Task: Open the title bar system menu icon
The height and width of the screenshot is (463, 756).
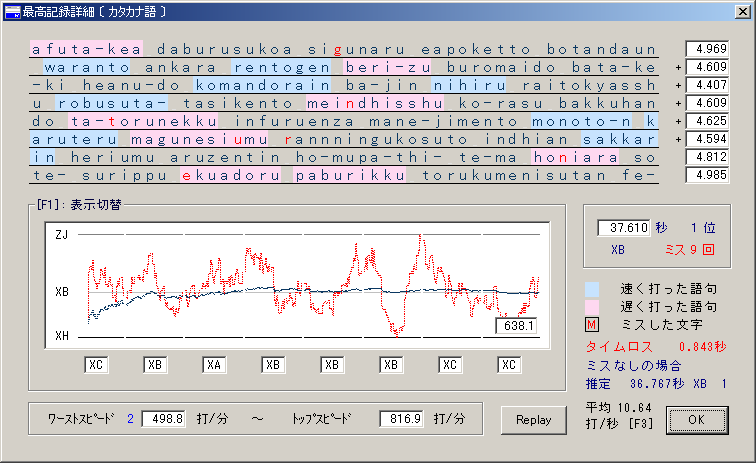Action: coord(13,12)
